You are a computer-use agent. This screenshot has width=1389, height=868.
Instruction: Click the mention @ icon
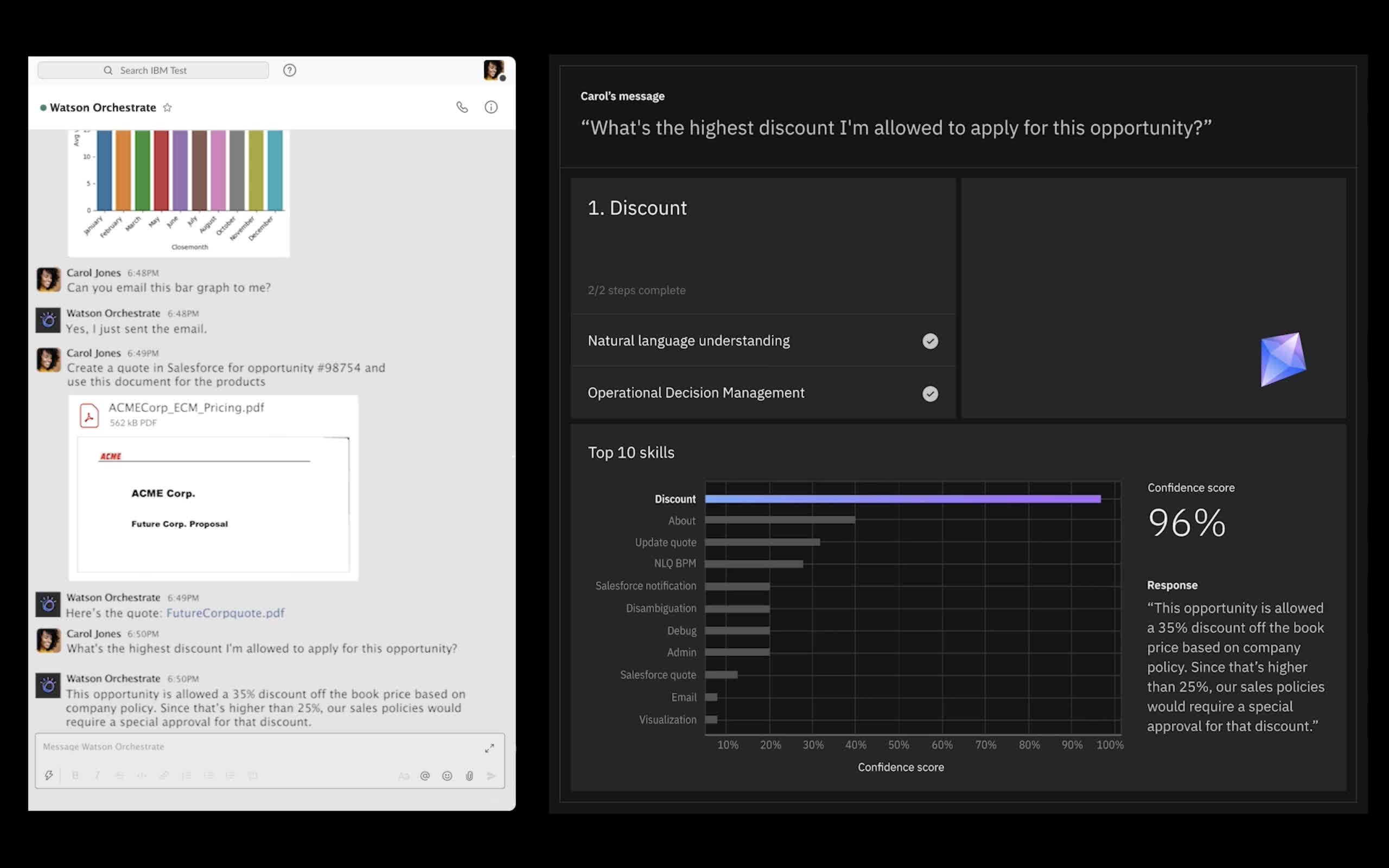click(425, 776)
